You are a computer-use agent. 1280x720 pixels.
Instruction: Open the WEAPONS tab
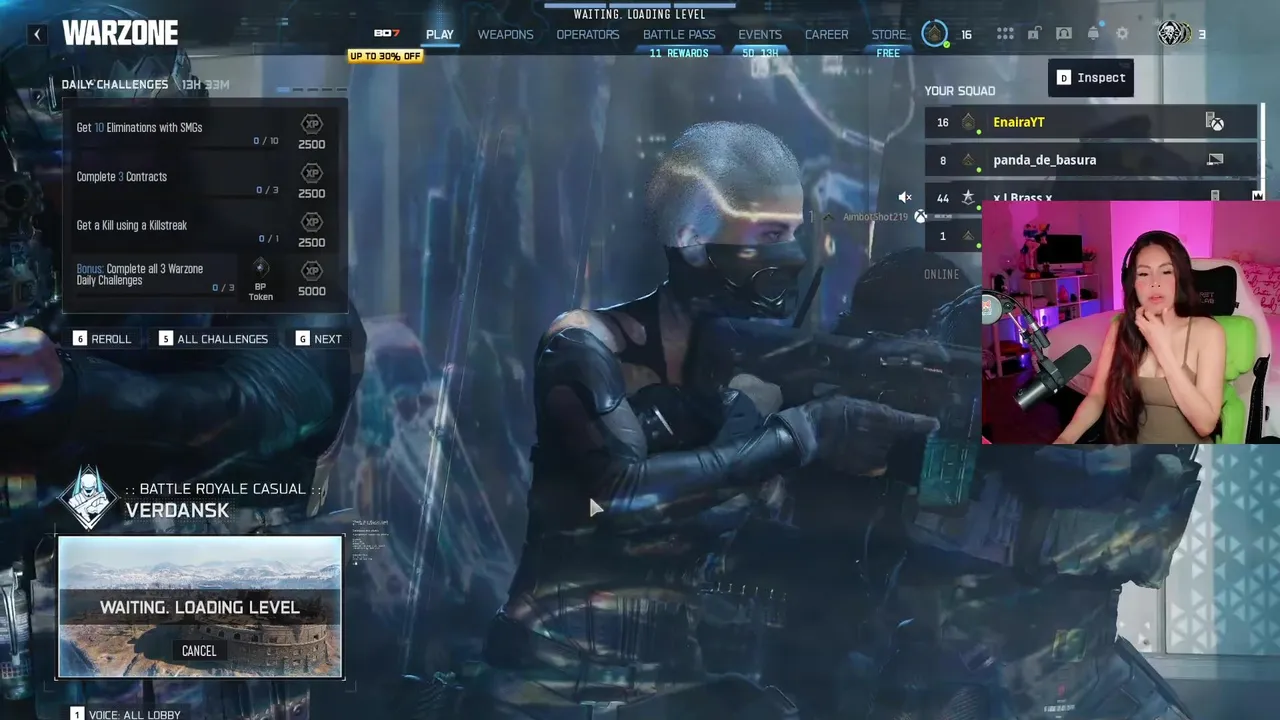(505, 34)
